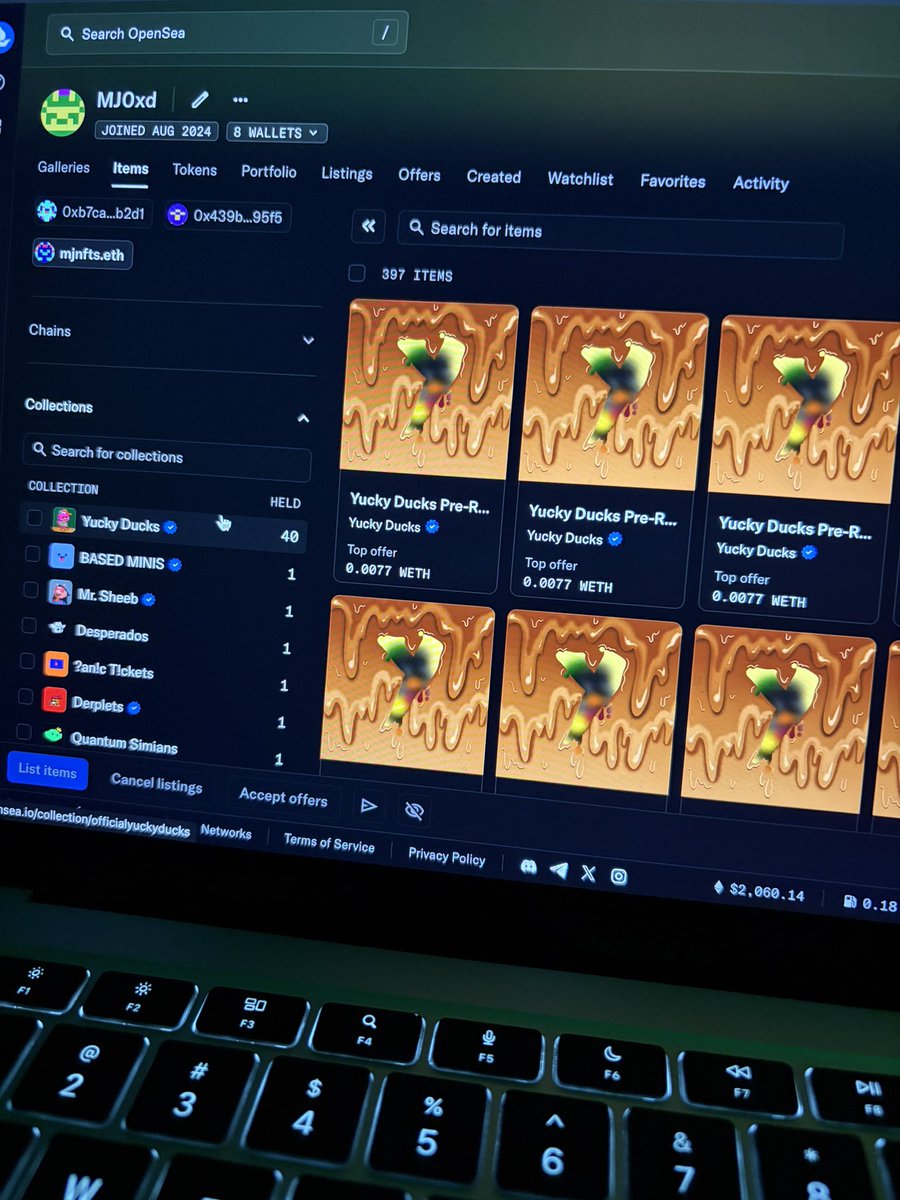This screenshot has height=1200, width=900.
Task: Open the three-dot profile options menu
Action: [240, 100]
